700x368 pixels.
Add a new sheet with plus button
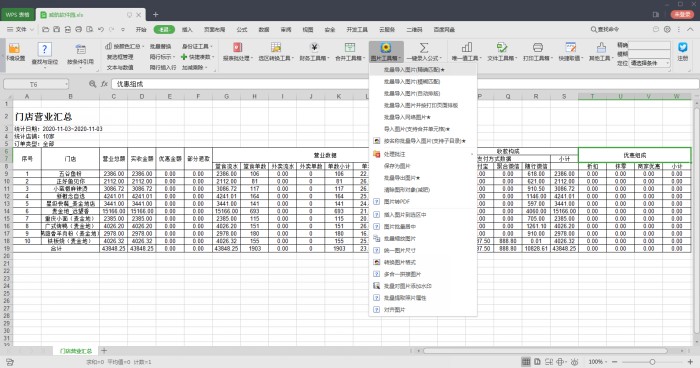pyautogui.click(x=104, y=351)
